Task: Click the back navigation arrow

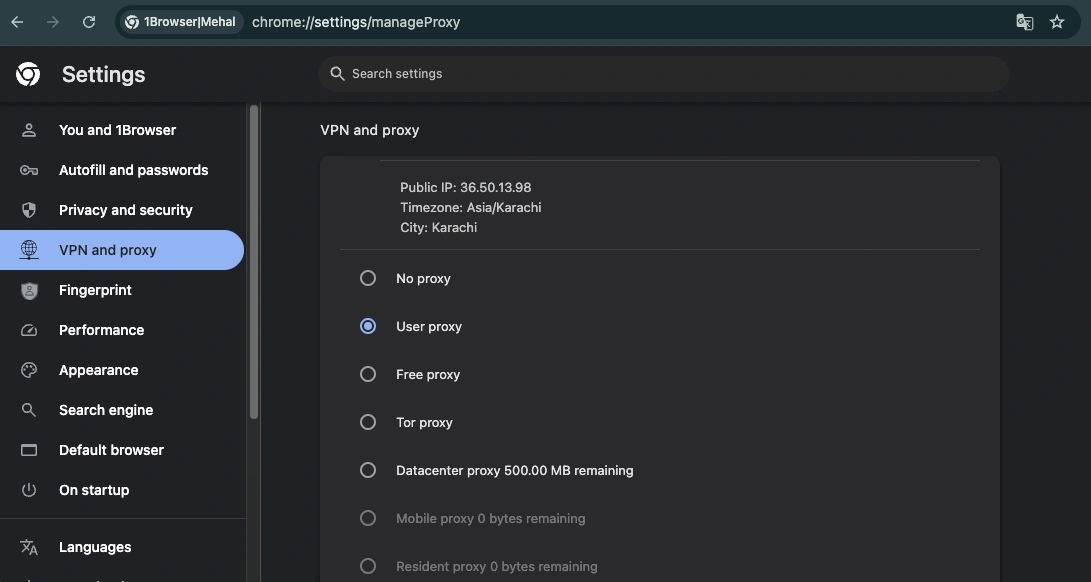Action: [x=17, y=22]
